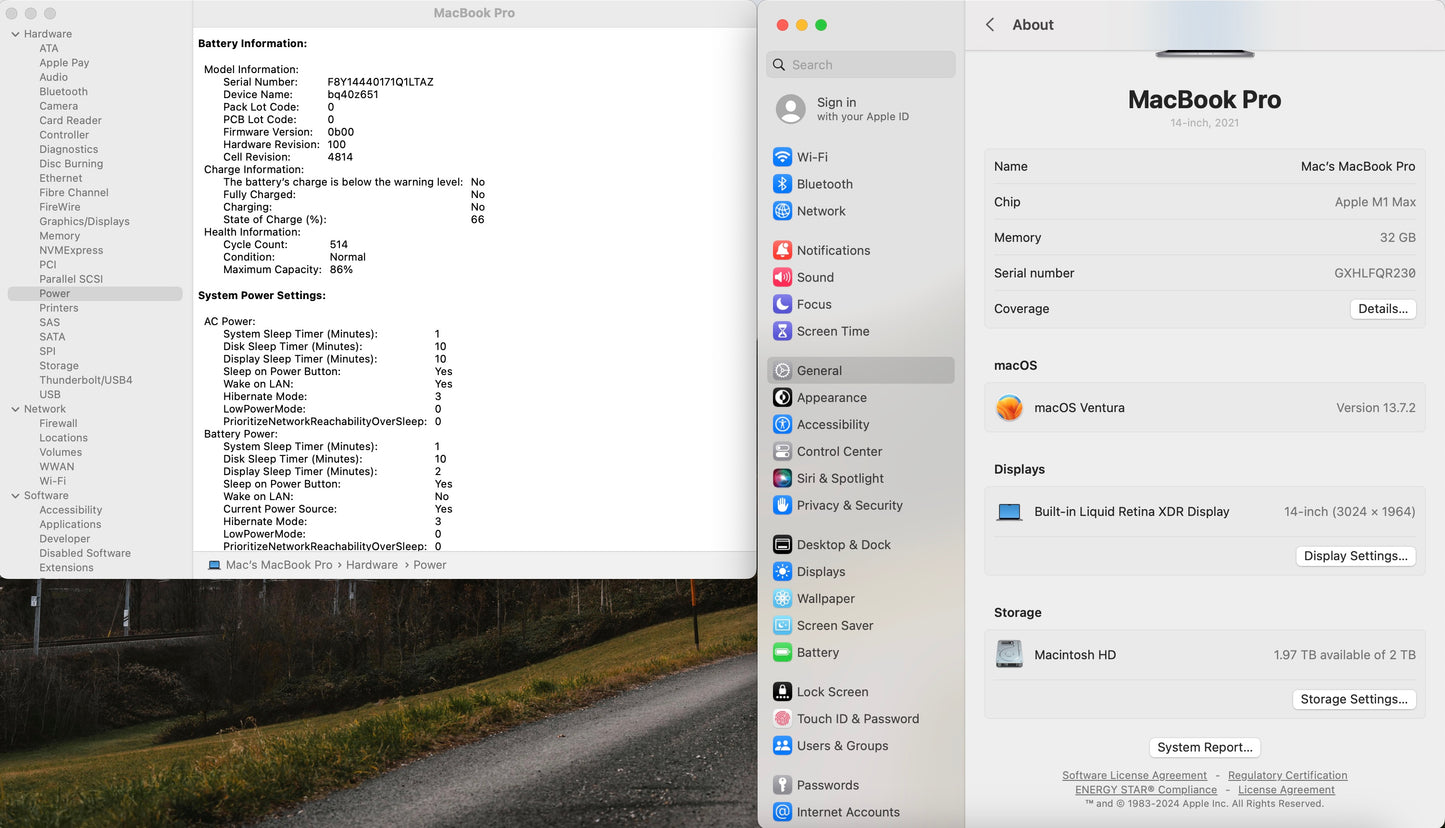Open Privacy & Security hand icon
This screenshot has height=828, width=1445.
point(782,505)
